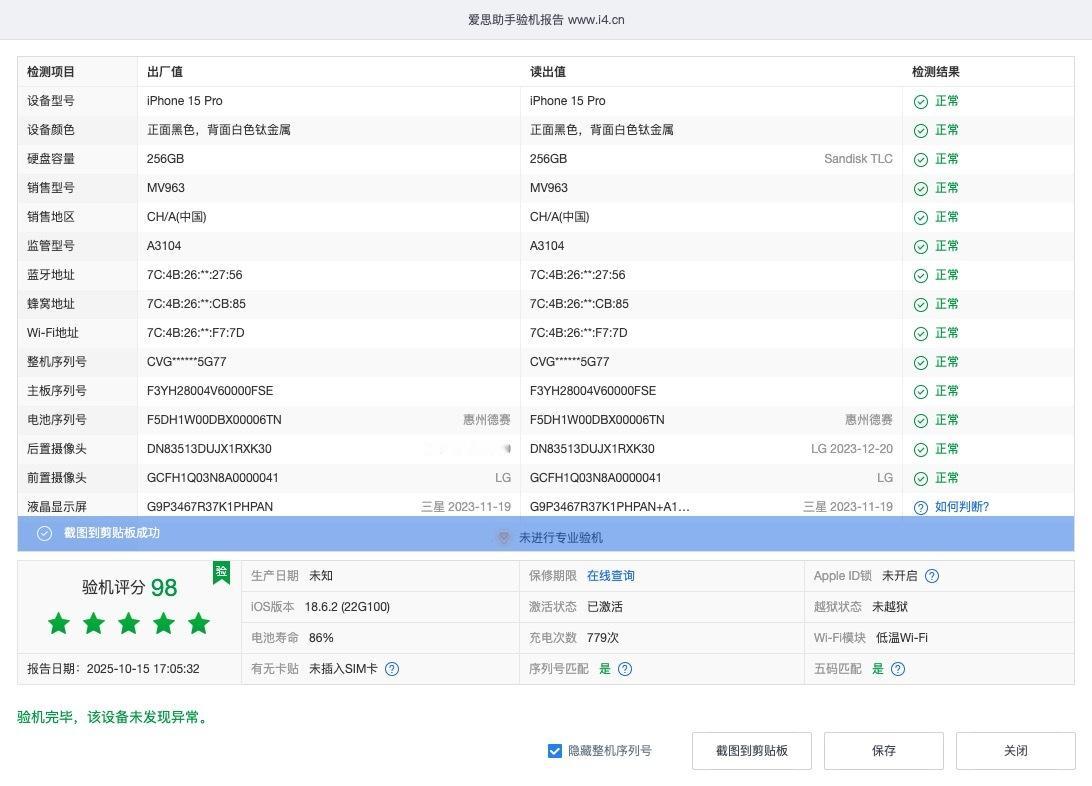Click the question mark icon in 液晶显示屏 row
Image resolution: width=1092 pixels, height=786 pixels.
921,508
